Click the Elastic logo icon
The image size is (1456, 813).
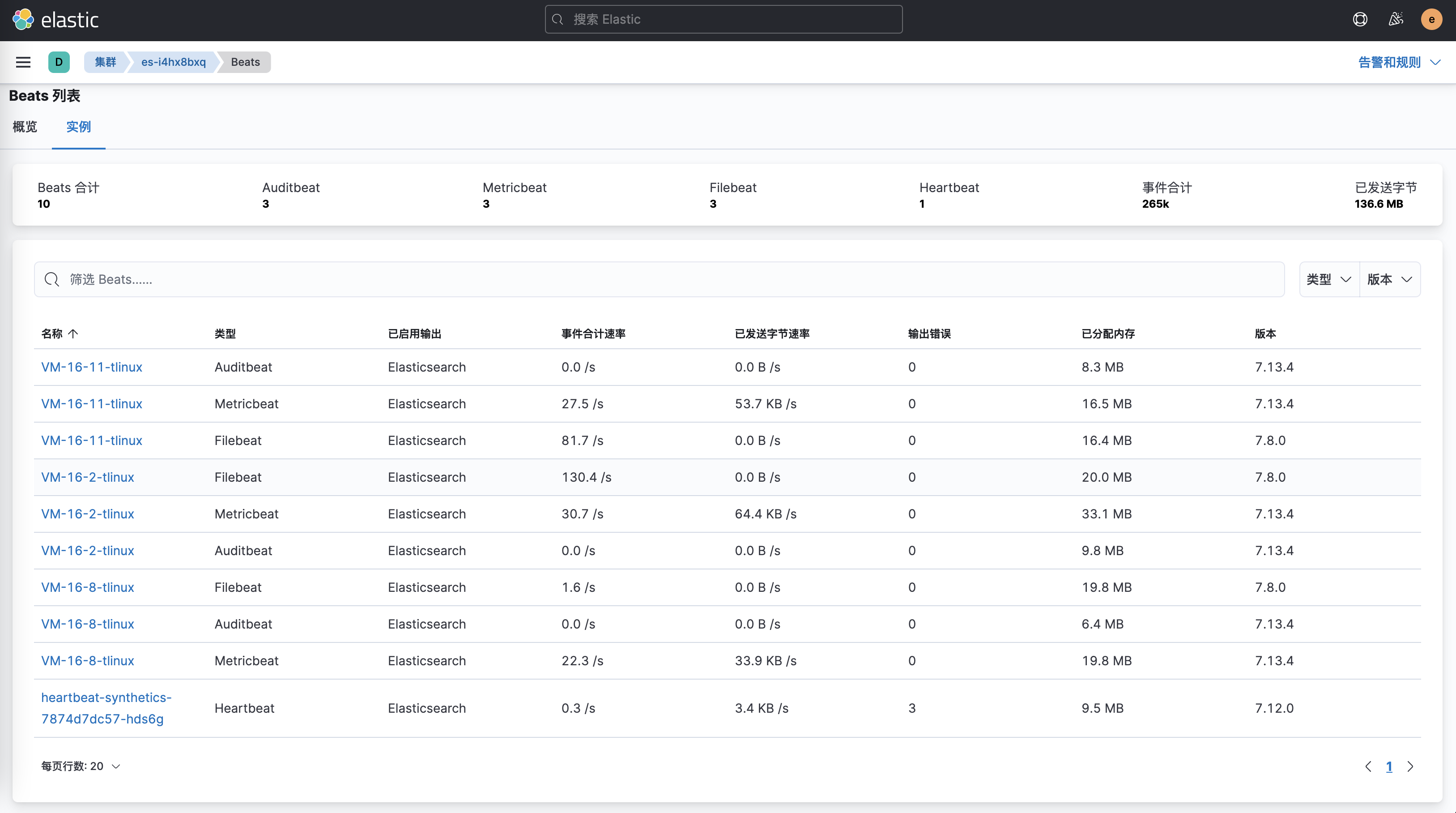pos(23,20)
